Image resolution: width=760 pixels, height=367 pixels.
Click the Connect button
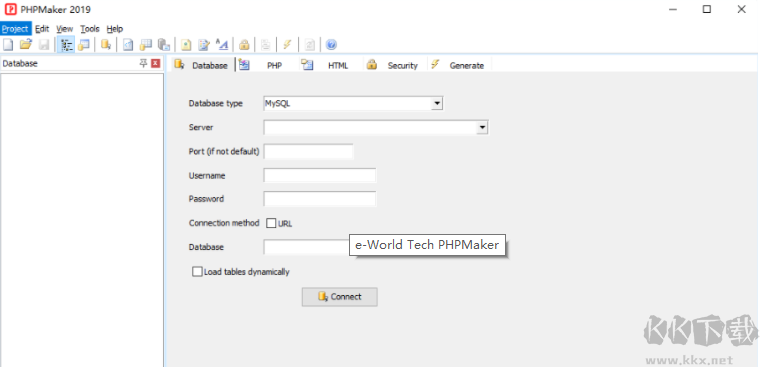coord(339,297)
